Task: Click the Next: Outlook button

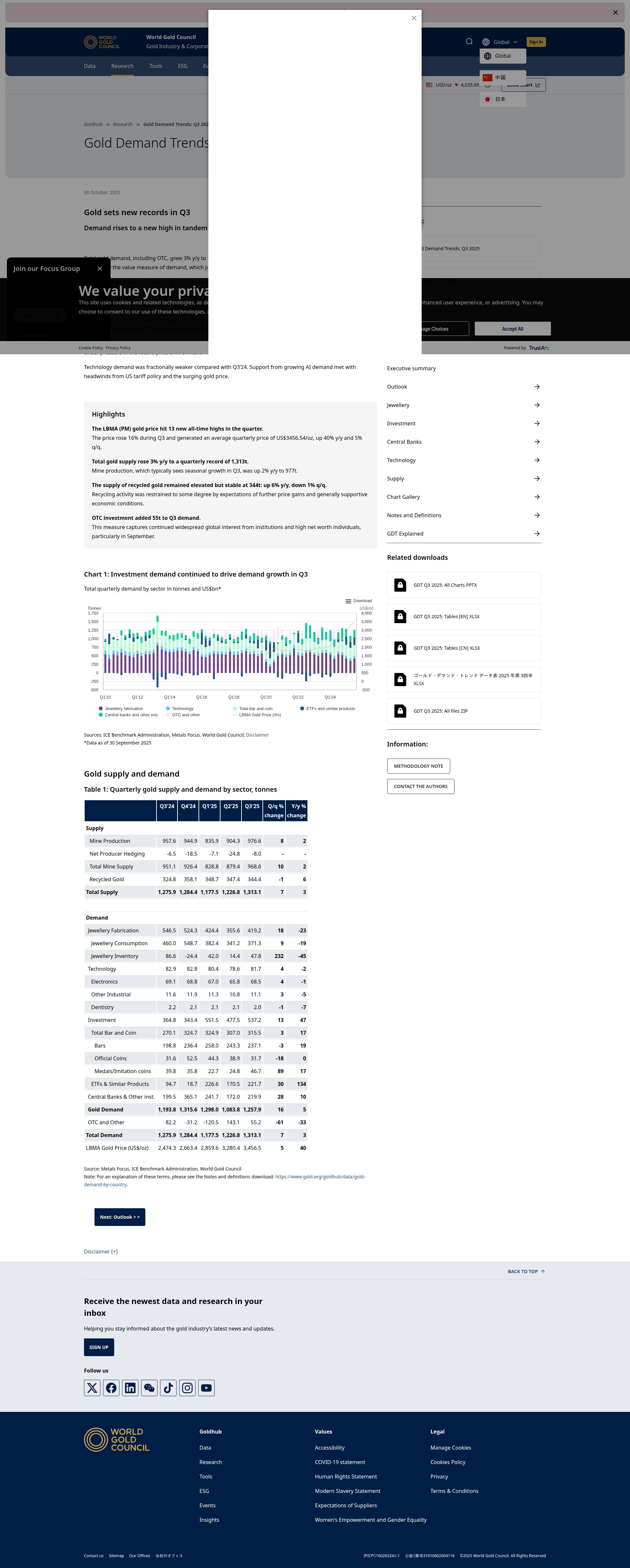Action: (119, 1217)
